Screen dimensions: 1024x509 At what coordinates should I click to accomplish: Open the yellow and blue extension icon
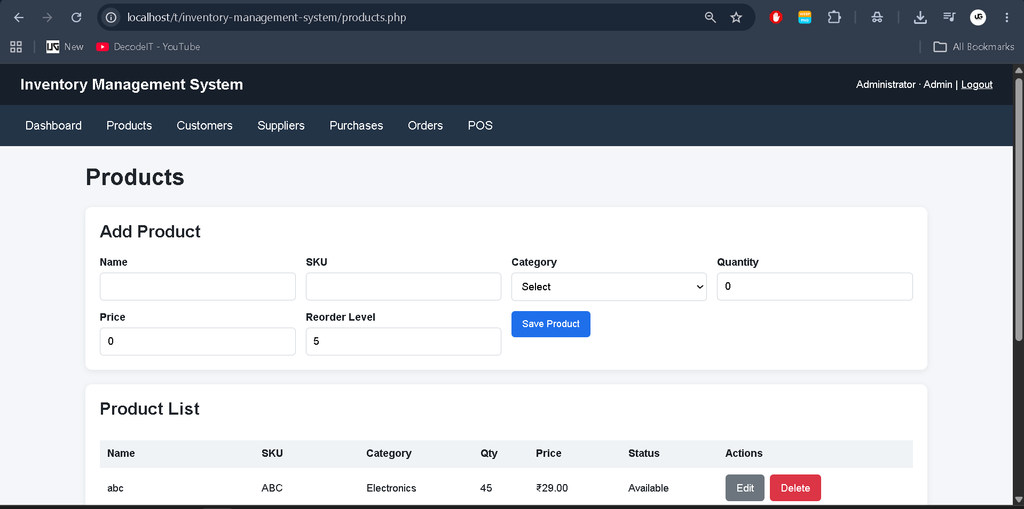click(x=805, y=18)
